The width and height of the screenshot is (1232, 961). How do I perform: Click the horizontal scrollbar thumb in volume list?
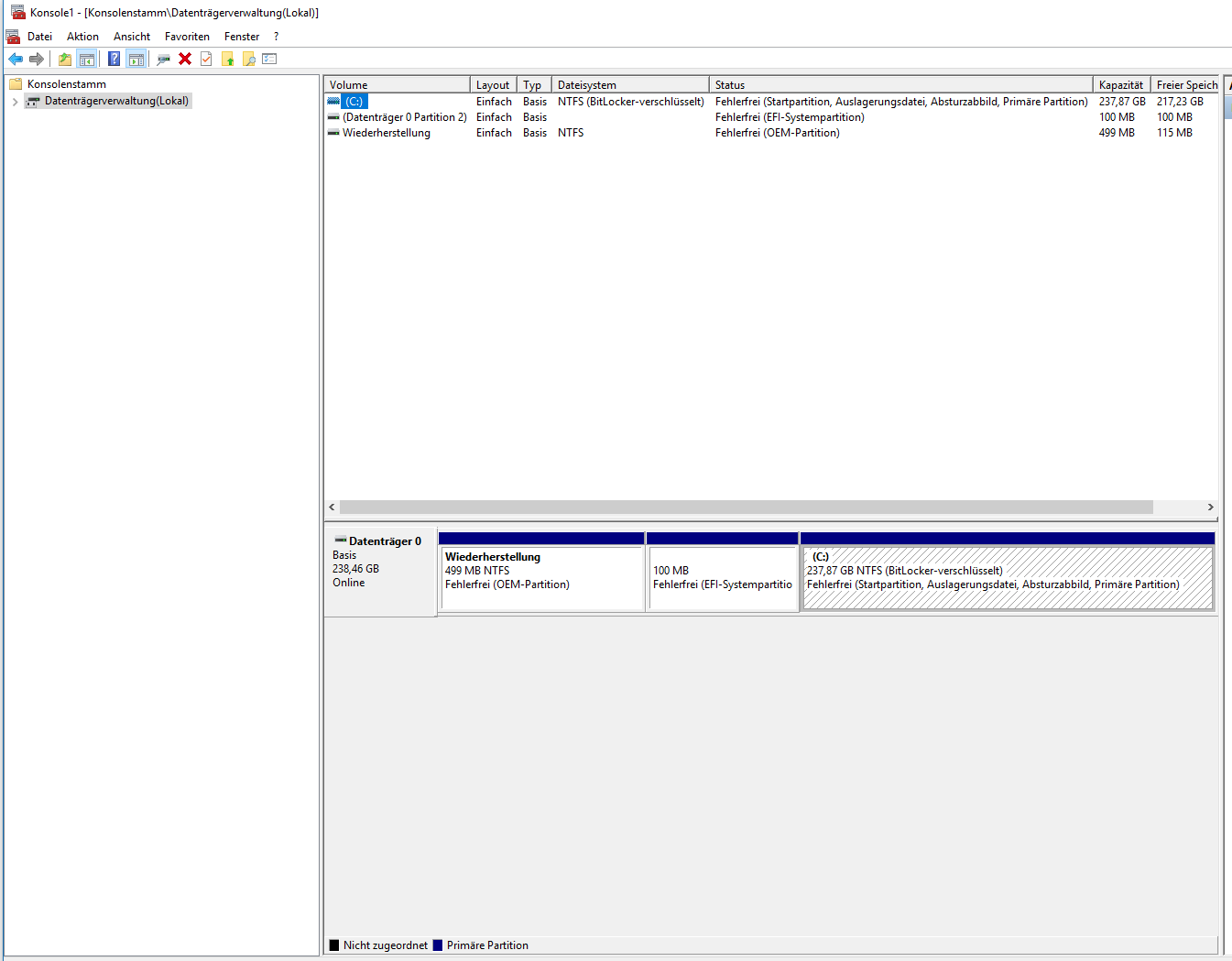click(x=747, y=508)
